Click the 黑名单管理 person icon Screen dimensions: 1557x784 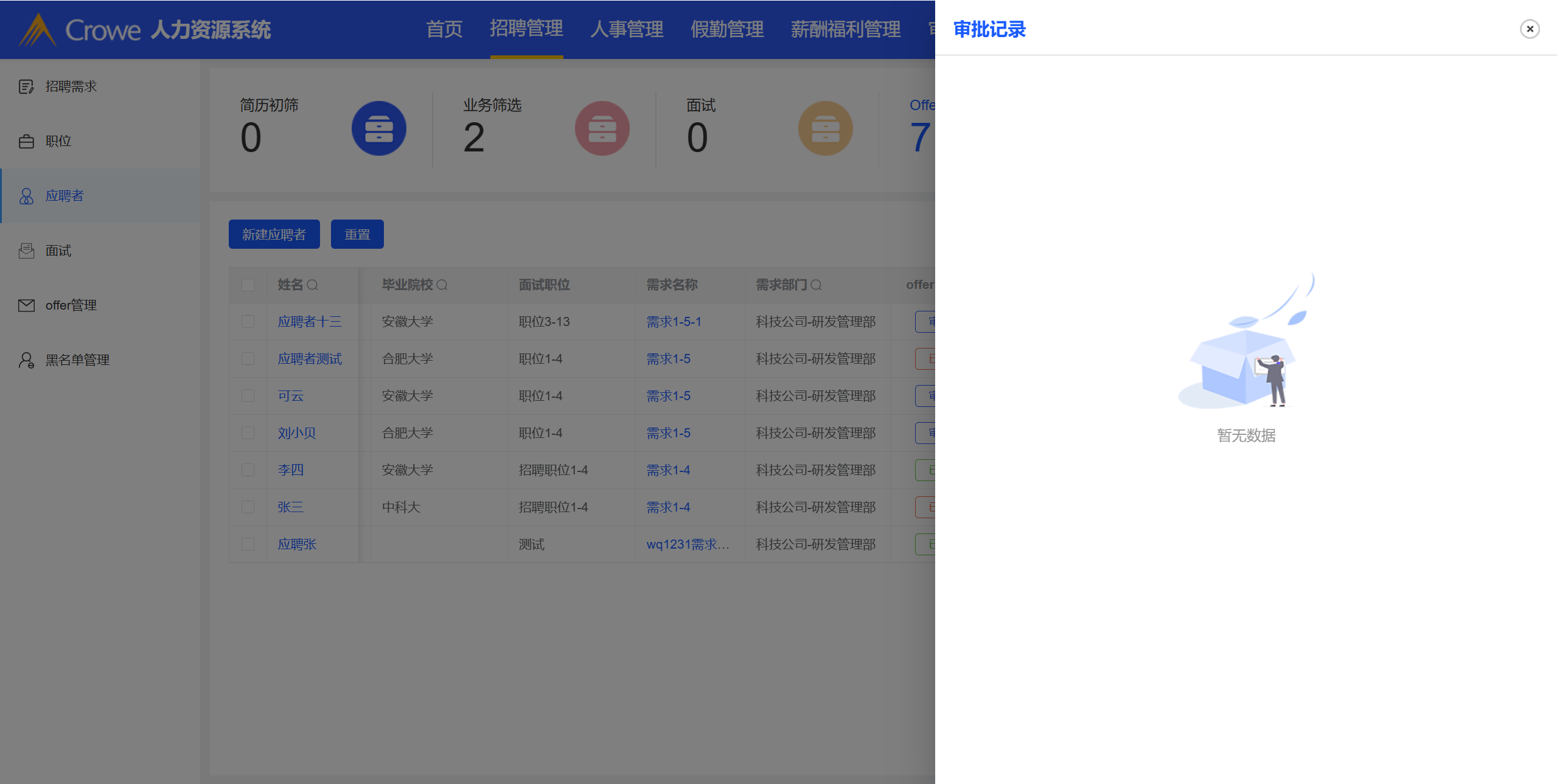click(x=26, y=360)
